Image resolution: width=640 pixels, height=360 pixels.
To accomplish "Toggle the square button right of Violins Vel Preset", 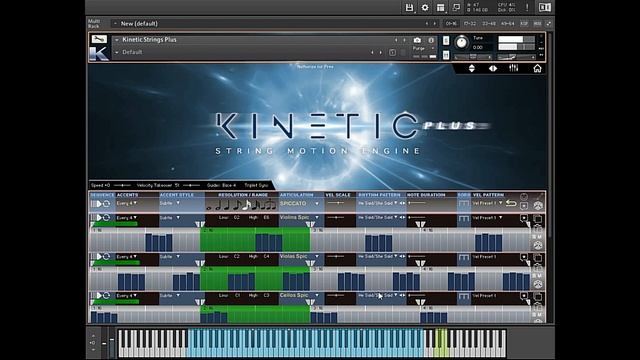I will 524,218.
